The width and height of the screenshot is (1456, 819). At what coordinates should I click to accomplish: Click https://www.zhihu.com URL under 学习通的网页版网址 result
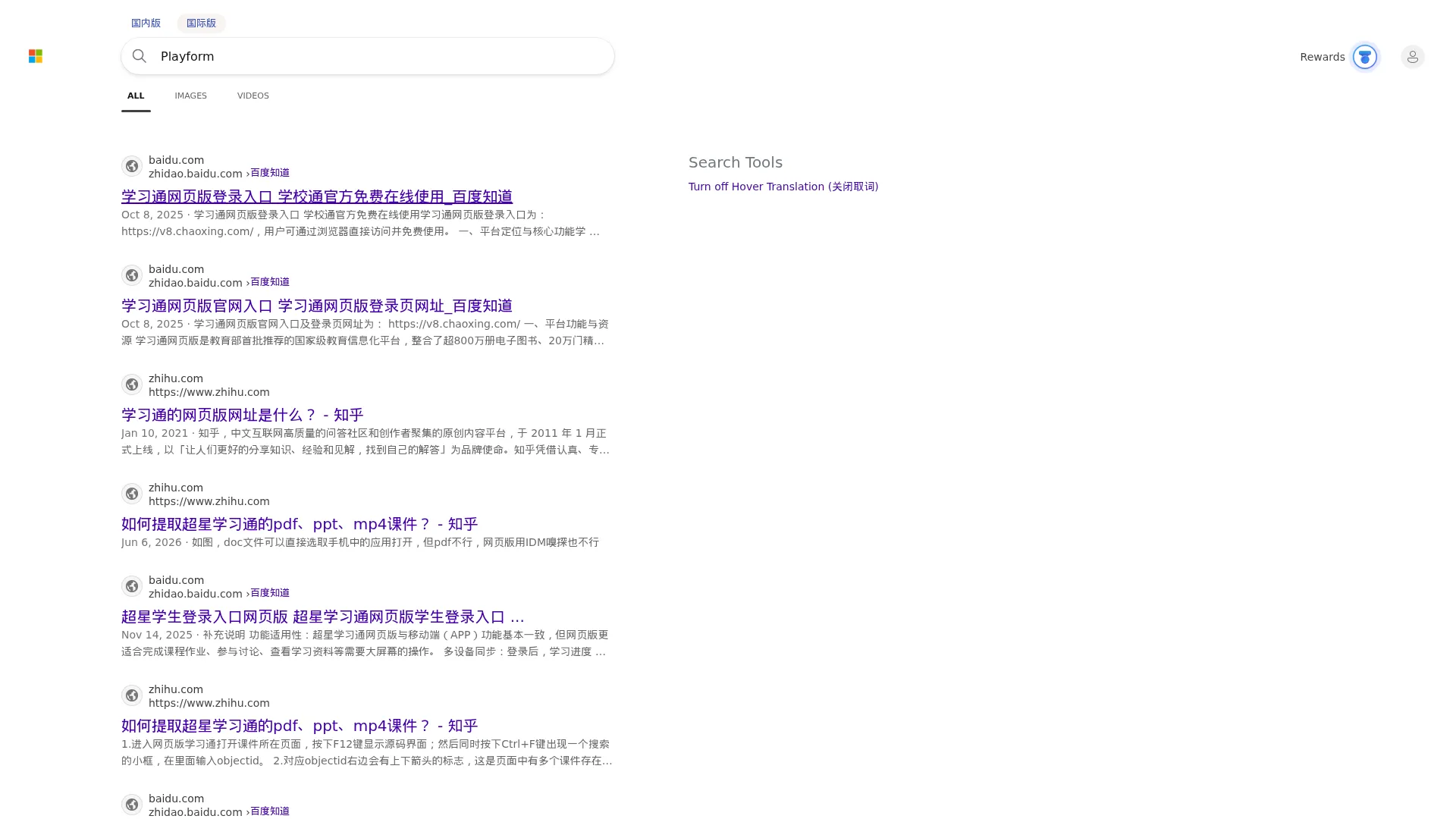pos(209,392)
